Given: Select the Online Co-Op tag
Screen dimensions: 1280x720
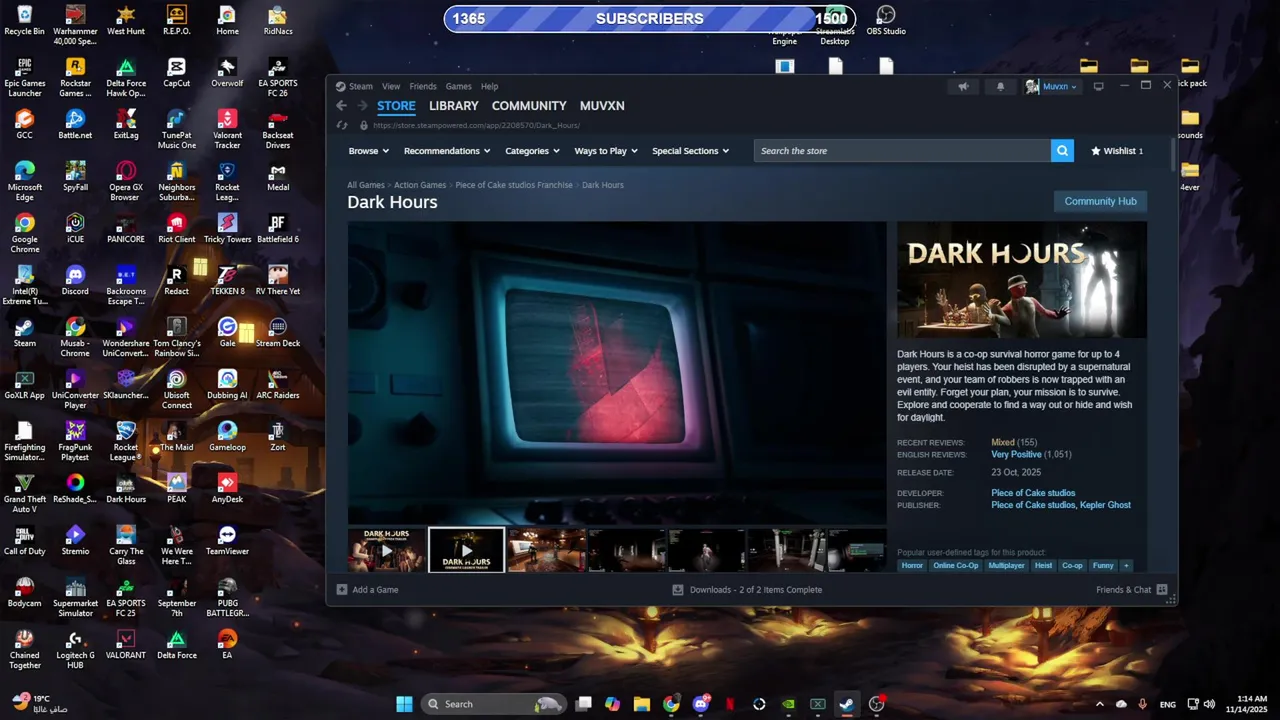Looking at the screenshot, I should (956, 566).
